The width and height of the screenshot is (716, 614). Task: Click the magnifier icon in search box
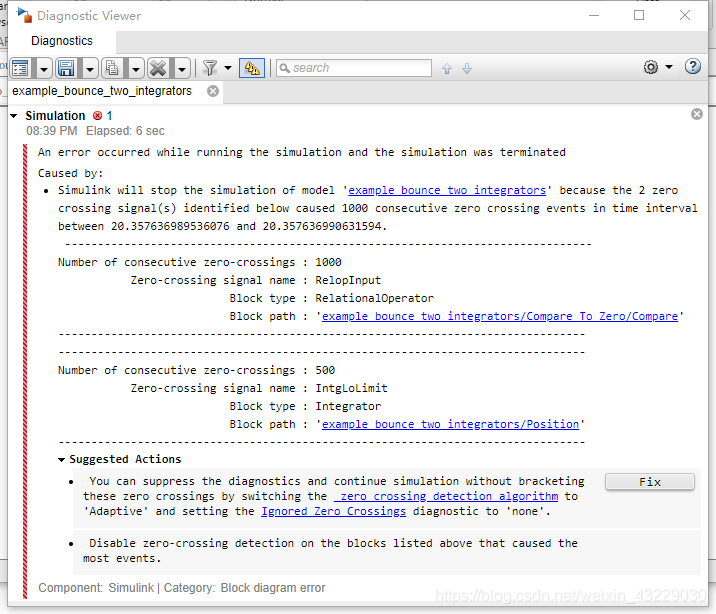[x=284, y=68]
